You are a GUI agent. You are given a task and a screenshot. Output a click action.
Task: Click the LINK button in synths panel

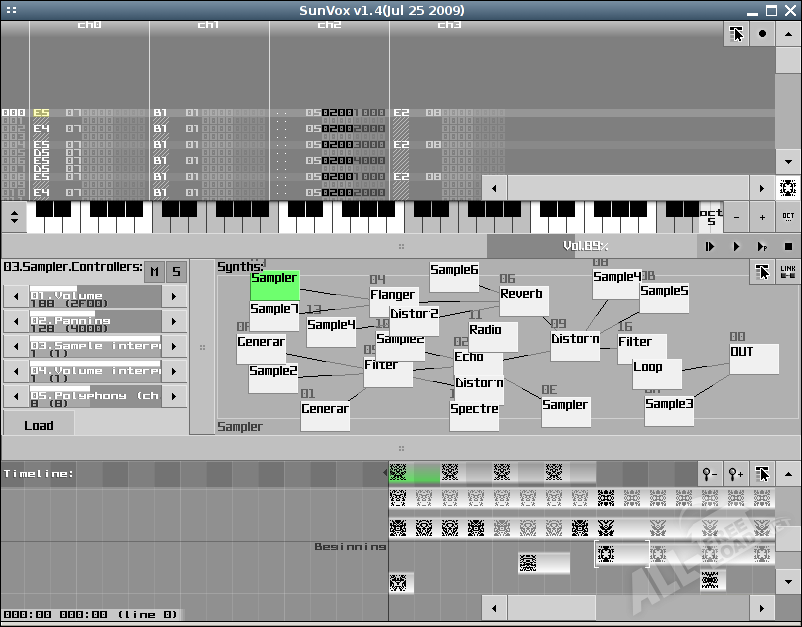[788, 272]
